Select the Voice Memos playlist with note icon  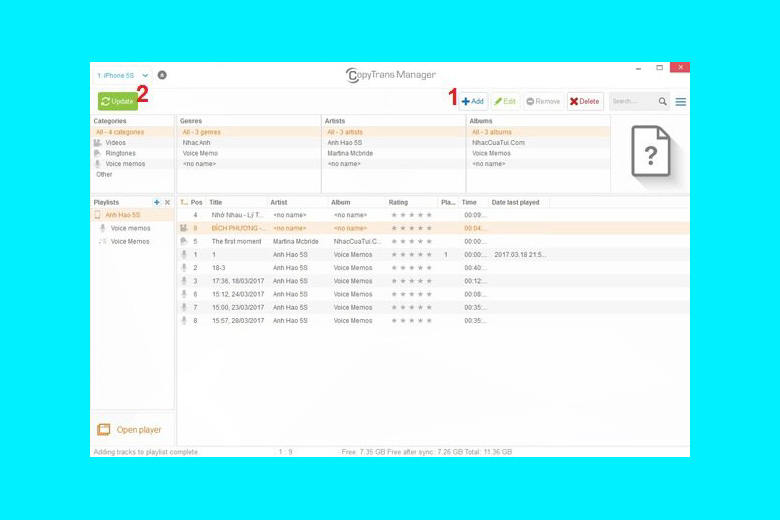point(132,241)
